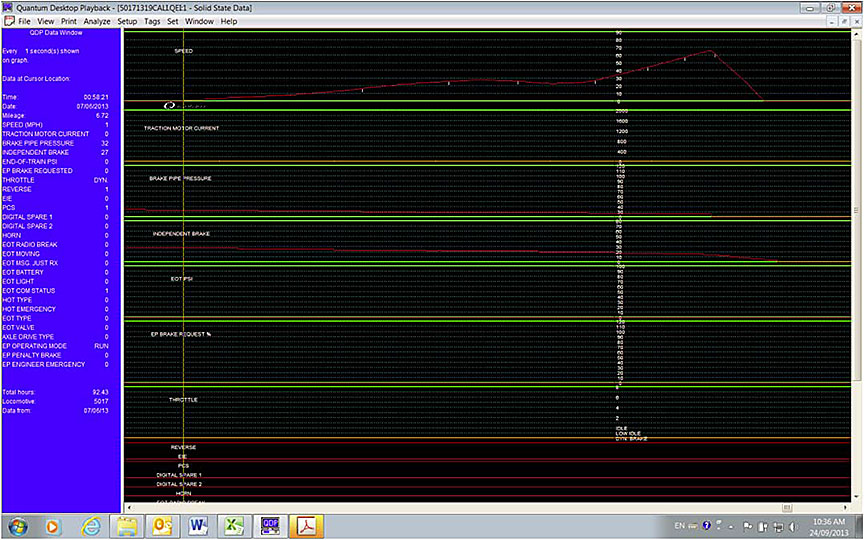
Task: Open Internet Explorer from the taskbar
Action: [x=91, y=525]
